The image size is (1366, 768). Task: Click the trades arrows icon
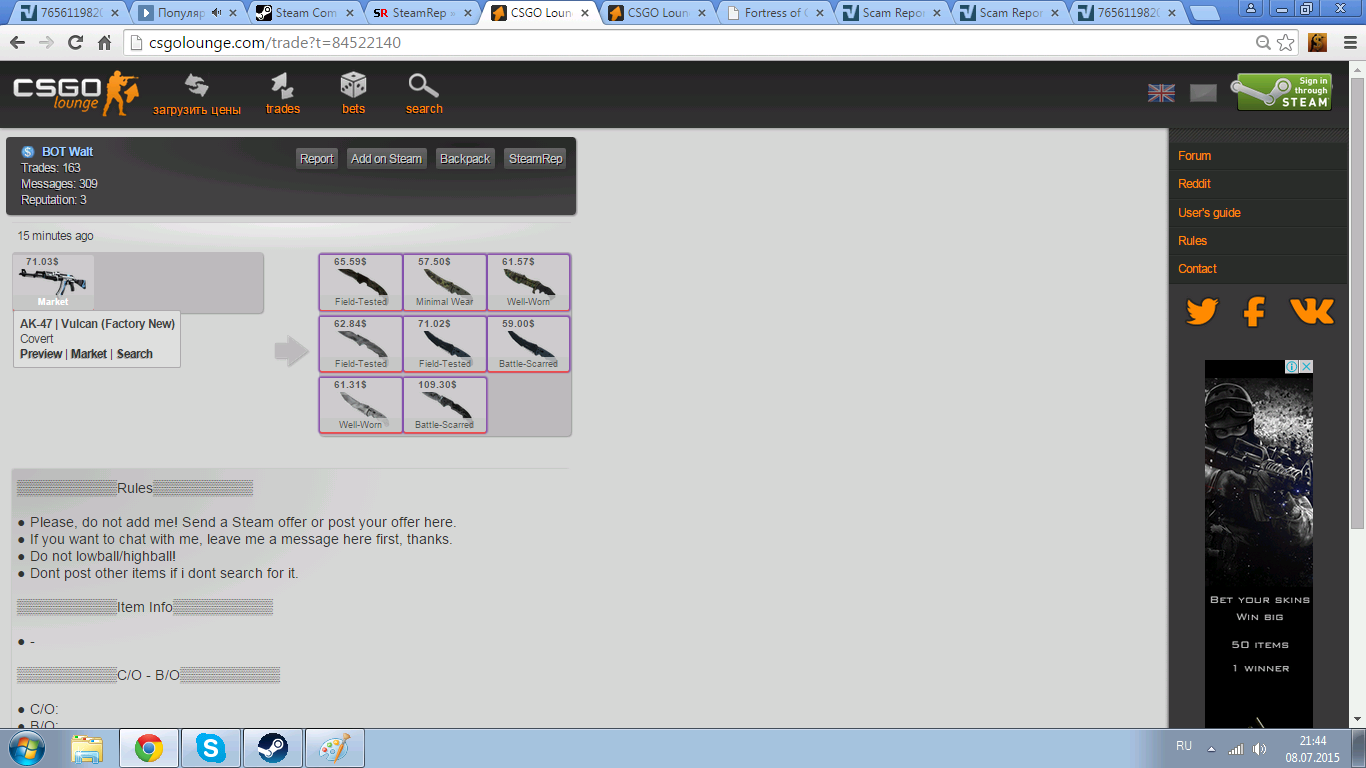pos(283,86)
